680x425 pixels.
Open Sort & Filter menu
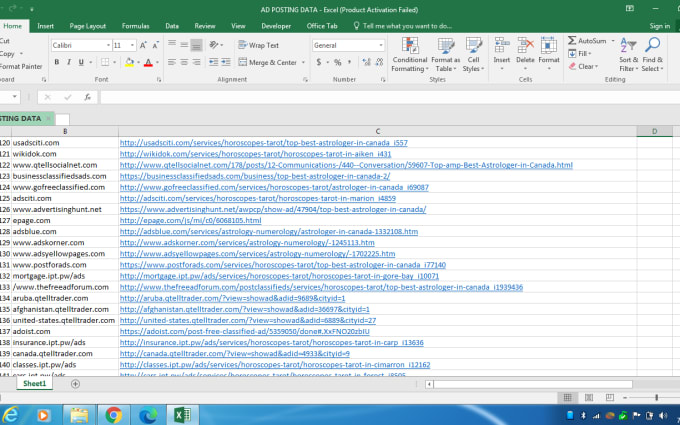[628, 55]
